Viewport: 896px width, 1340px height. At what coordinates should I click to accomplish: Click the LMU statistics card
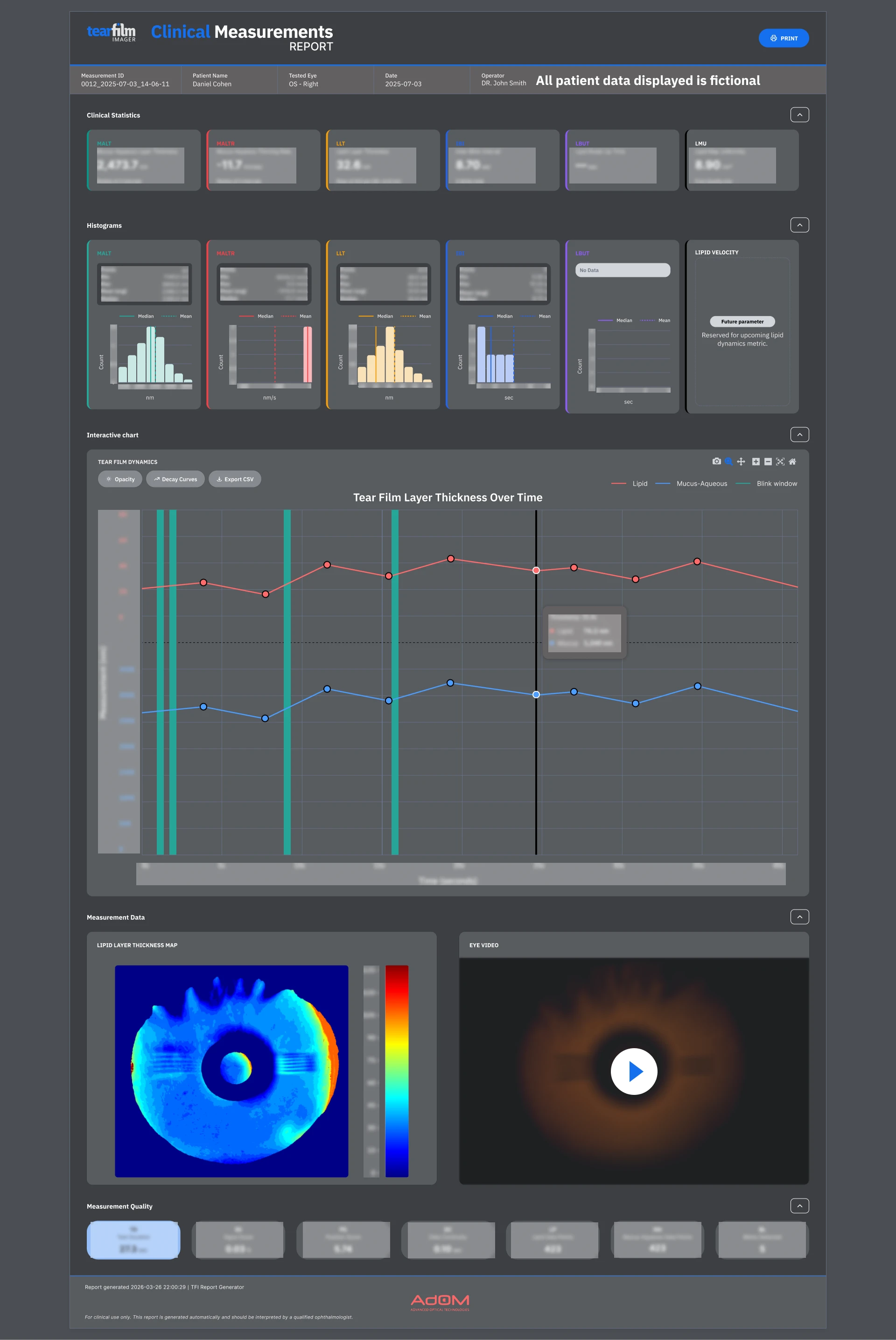coord(742,160)
